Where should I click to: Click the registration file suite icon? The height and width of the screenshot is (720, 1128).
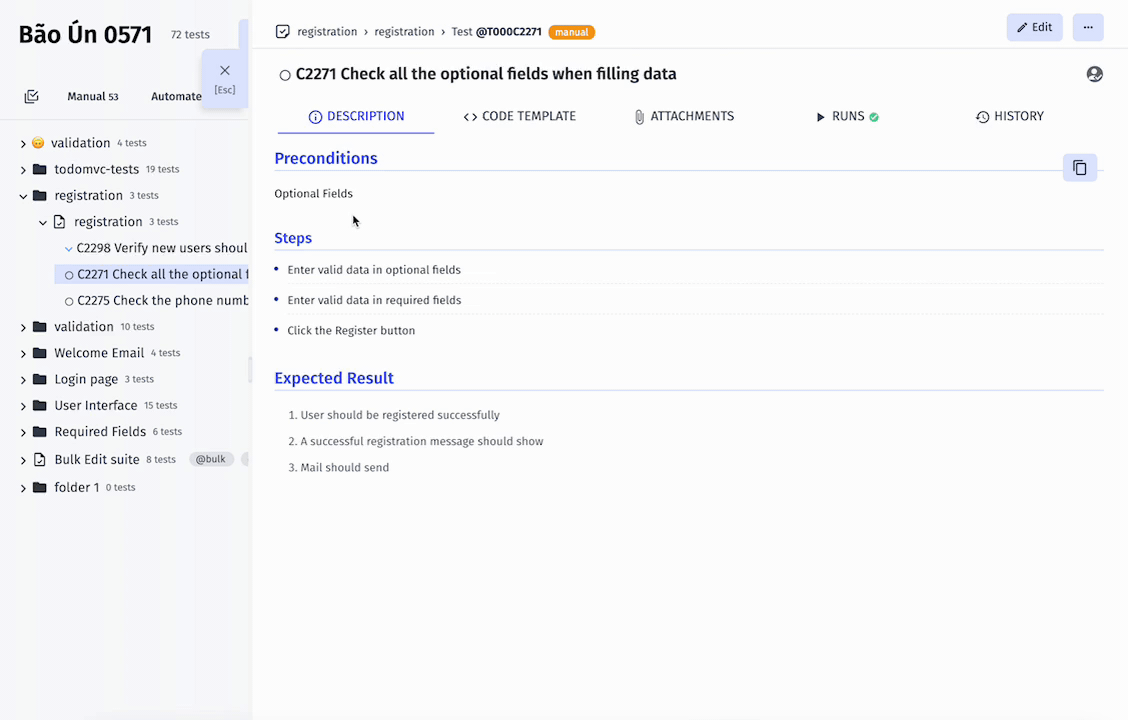60,222
